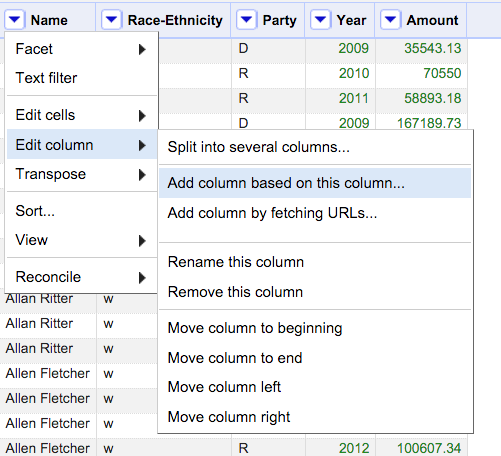The width and height of the screenshot is (501, 456).
Task: Select Move column right
Action: coord(315,417)
